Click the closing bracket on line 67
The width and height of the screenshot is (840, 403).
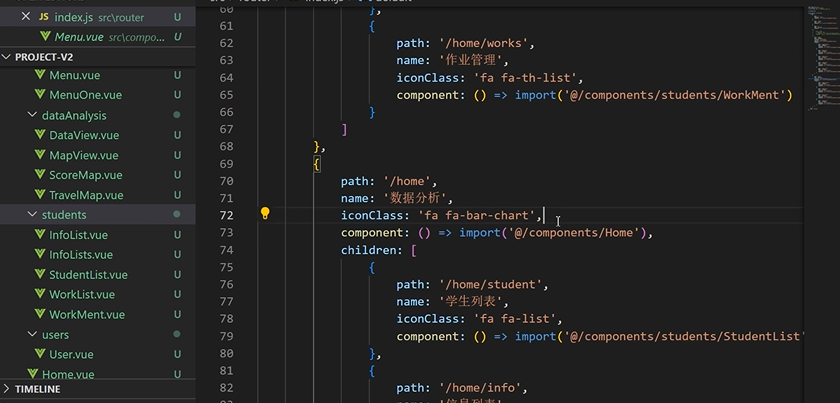tap(344, 129)
